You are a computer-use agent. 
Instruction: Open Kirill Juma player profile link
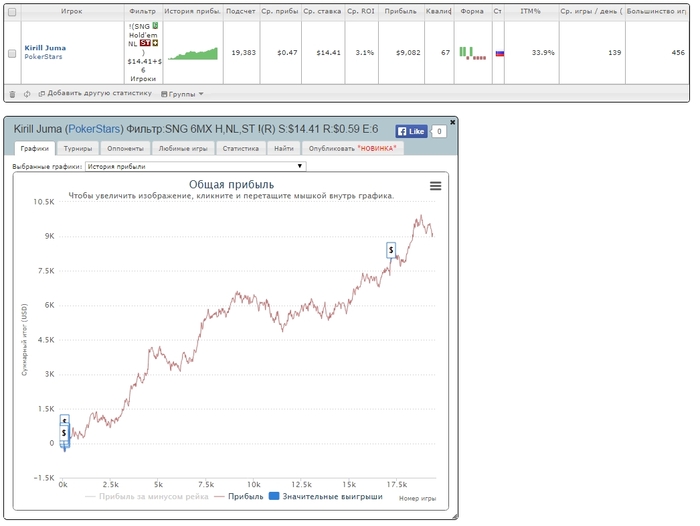coord(45,48)
